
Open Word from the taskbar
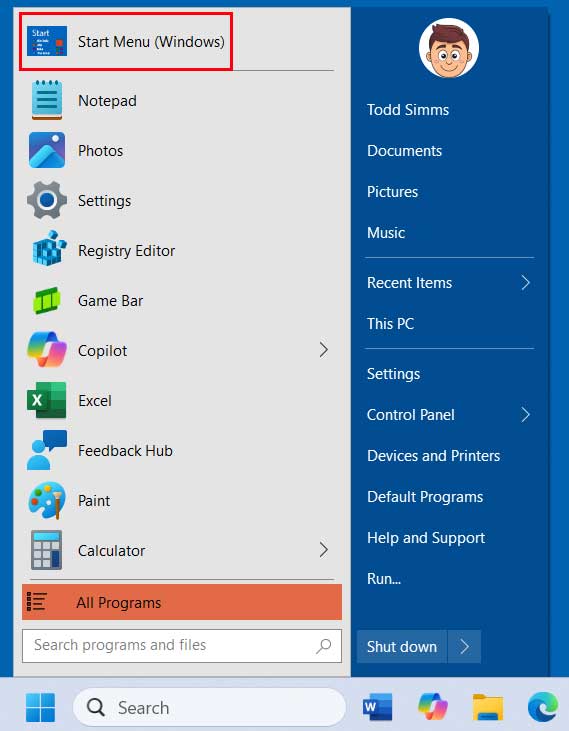tap(377, 707)
